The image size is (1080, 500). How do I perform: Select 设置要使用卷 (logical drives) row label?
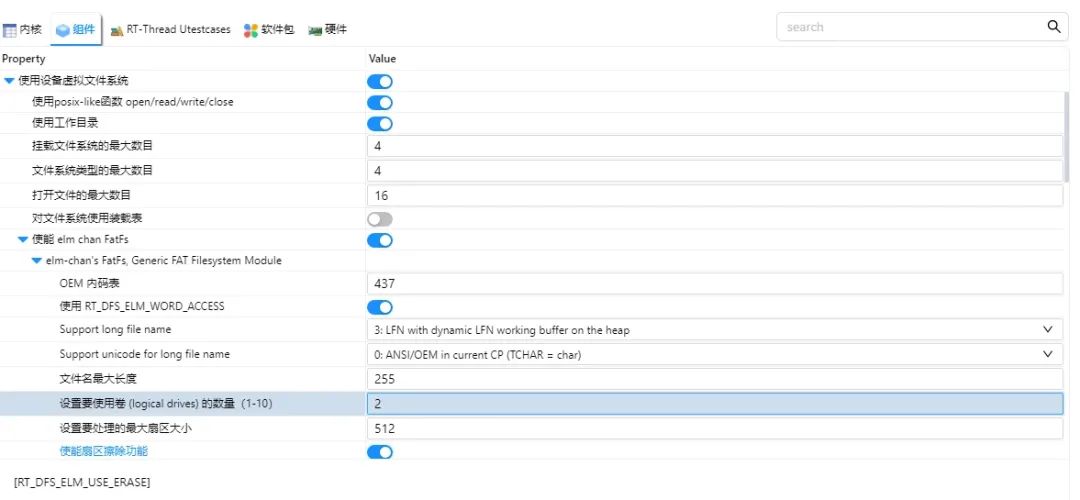point(165,404)
